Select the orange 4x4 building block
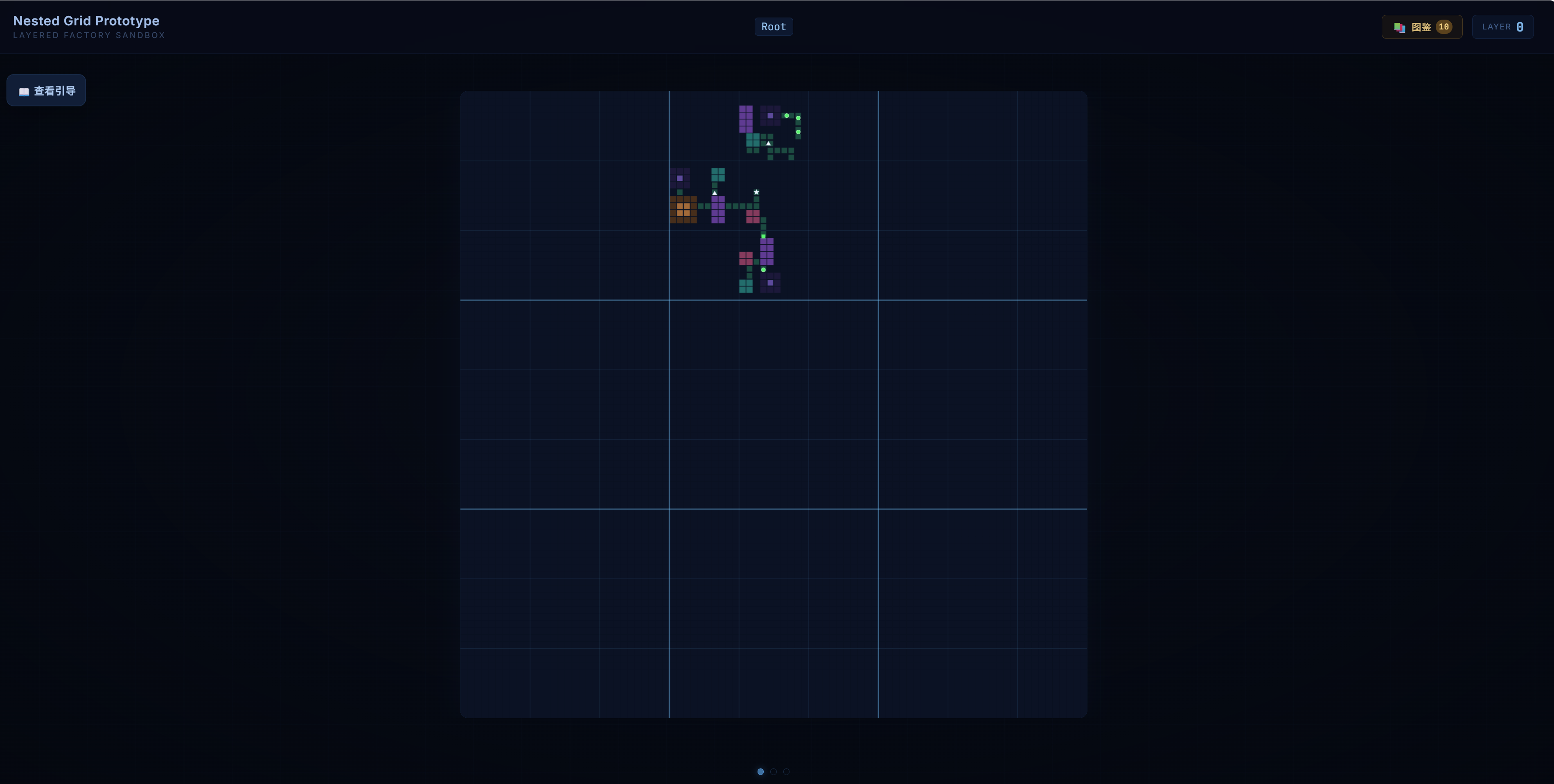The height and width of the screenshot is (784, 1554). (683, 209)
